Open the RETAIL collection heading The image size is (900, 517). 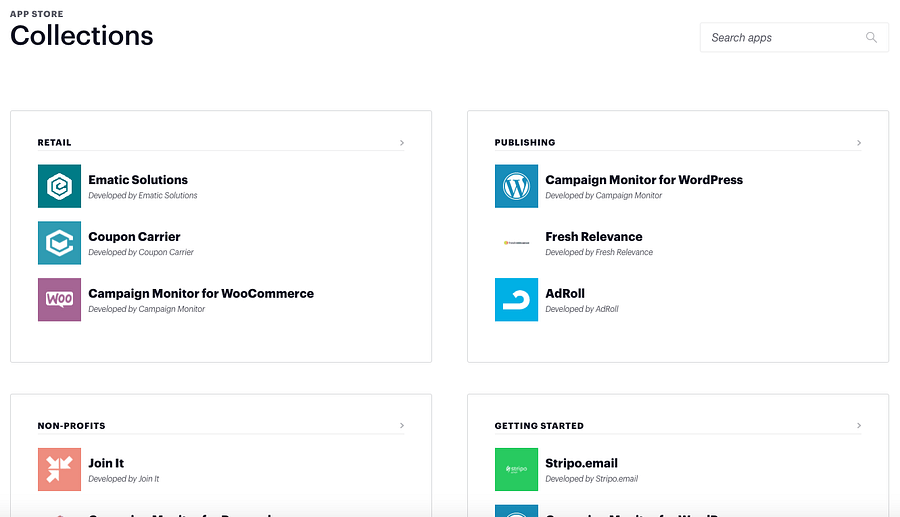pyautogui.click(x=55, y=142)
